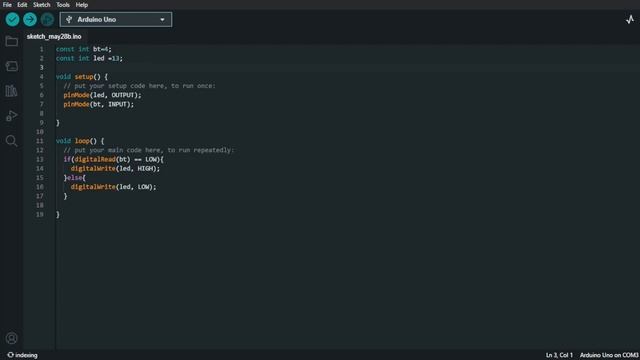Screen dimensions: 640x360
Task: Click the Upload arrow button
Action: [30, 19]
